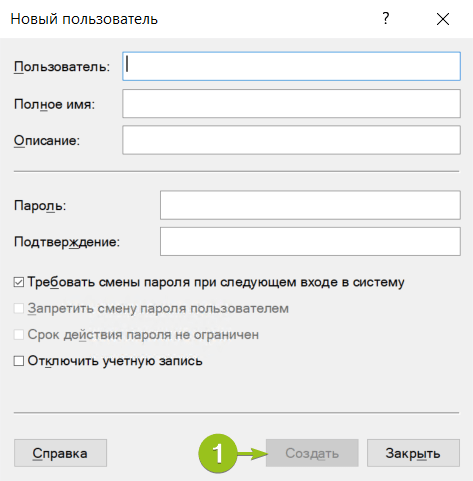The width and height of the screenshot is (473, 481).
Task: Focus the Пользователь text input box
Action: [x=291, y=66]
